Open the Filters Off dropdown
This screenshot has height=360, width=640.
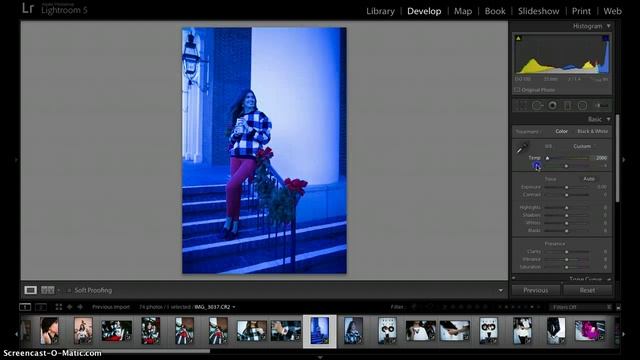tap(580, 307)
